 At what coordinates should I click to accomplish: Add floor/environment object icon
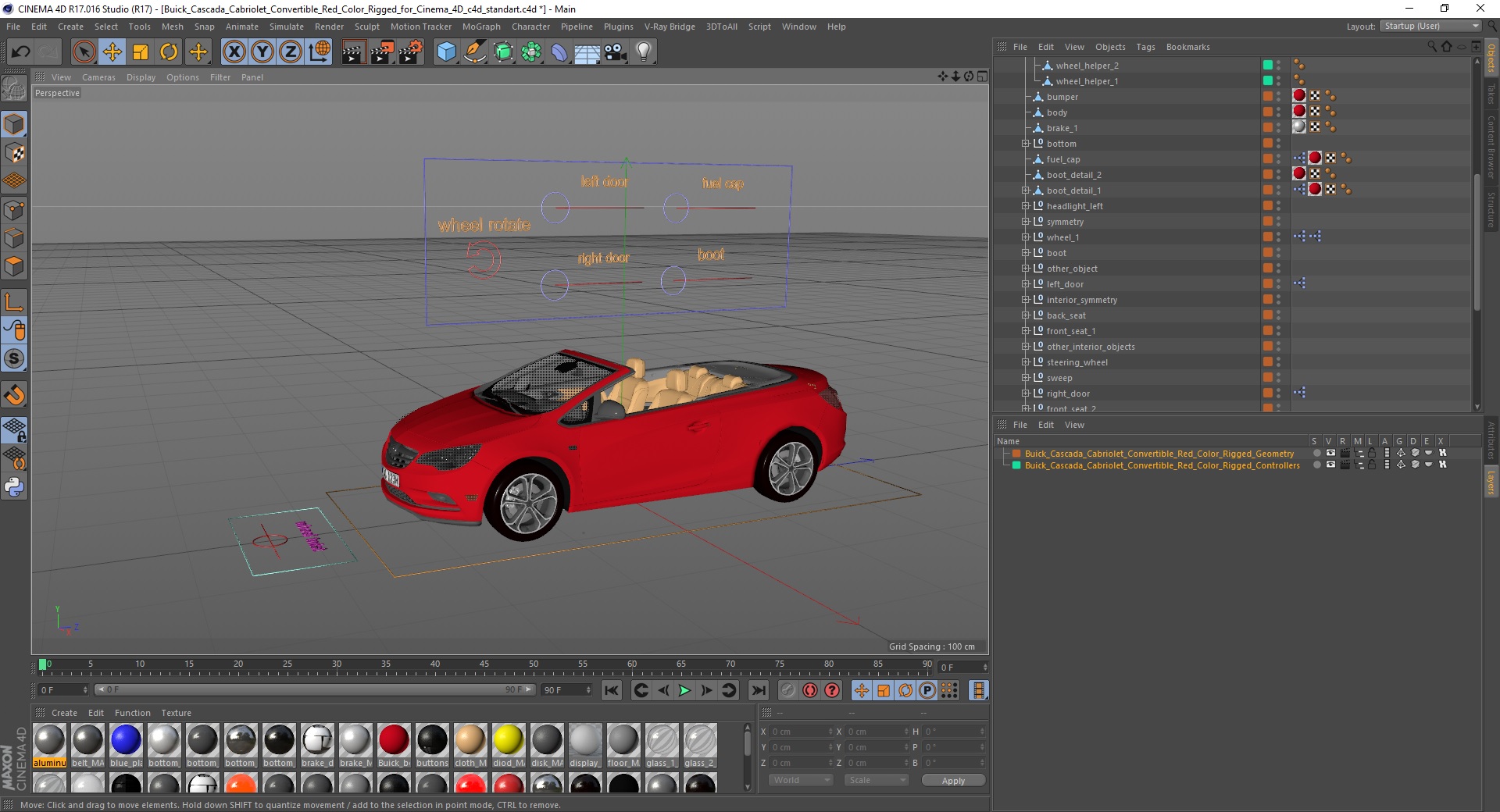(587, 52)
